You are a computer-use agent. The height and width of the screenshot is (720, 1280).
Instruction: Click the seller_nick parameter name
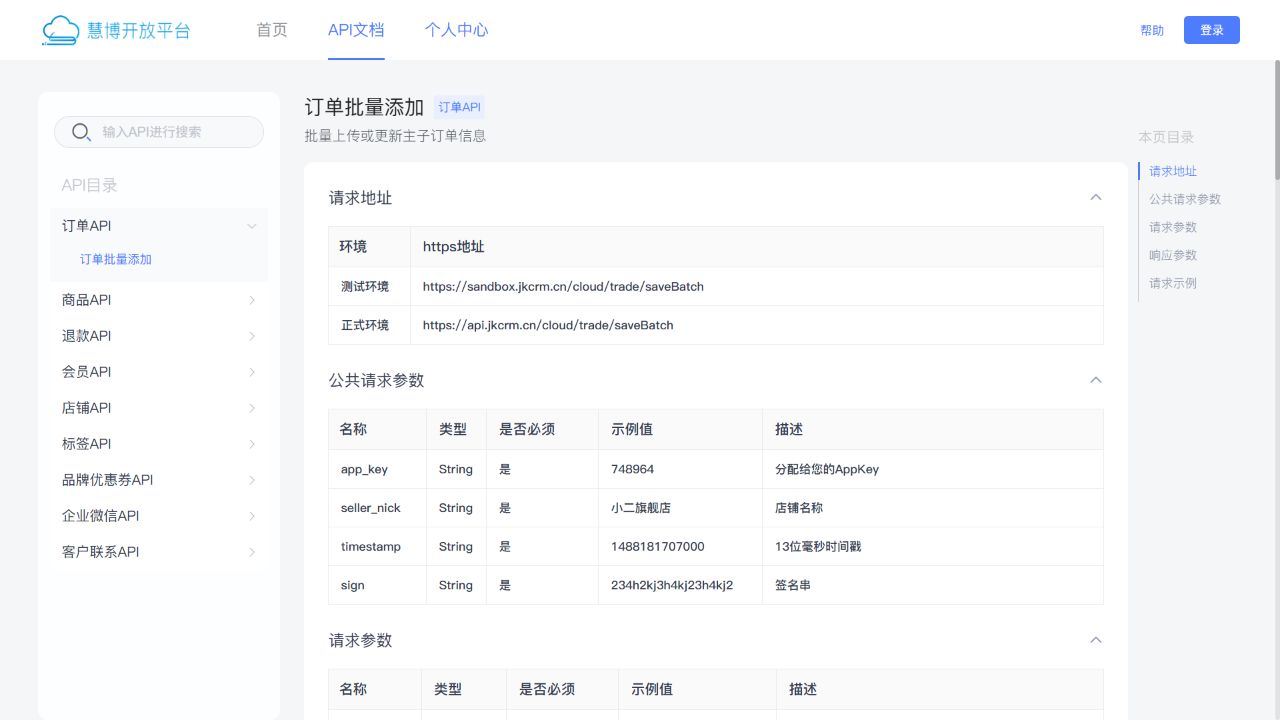point(370,508)
